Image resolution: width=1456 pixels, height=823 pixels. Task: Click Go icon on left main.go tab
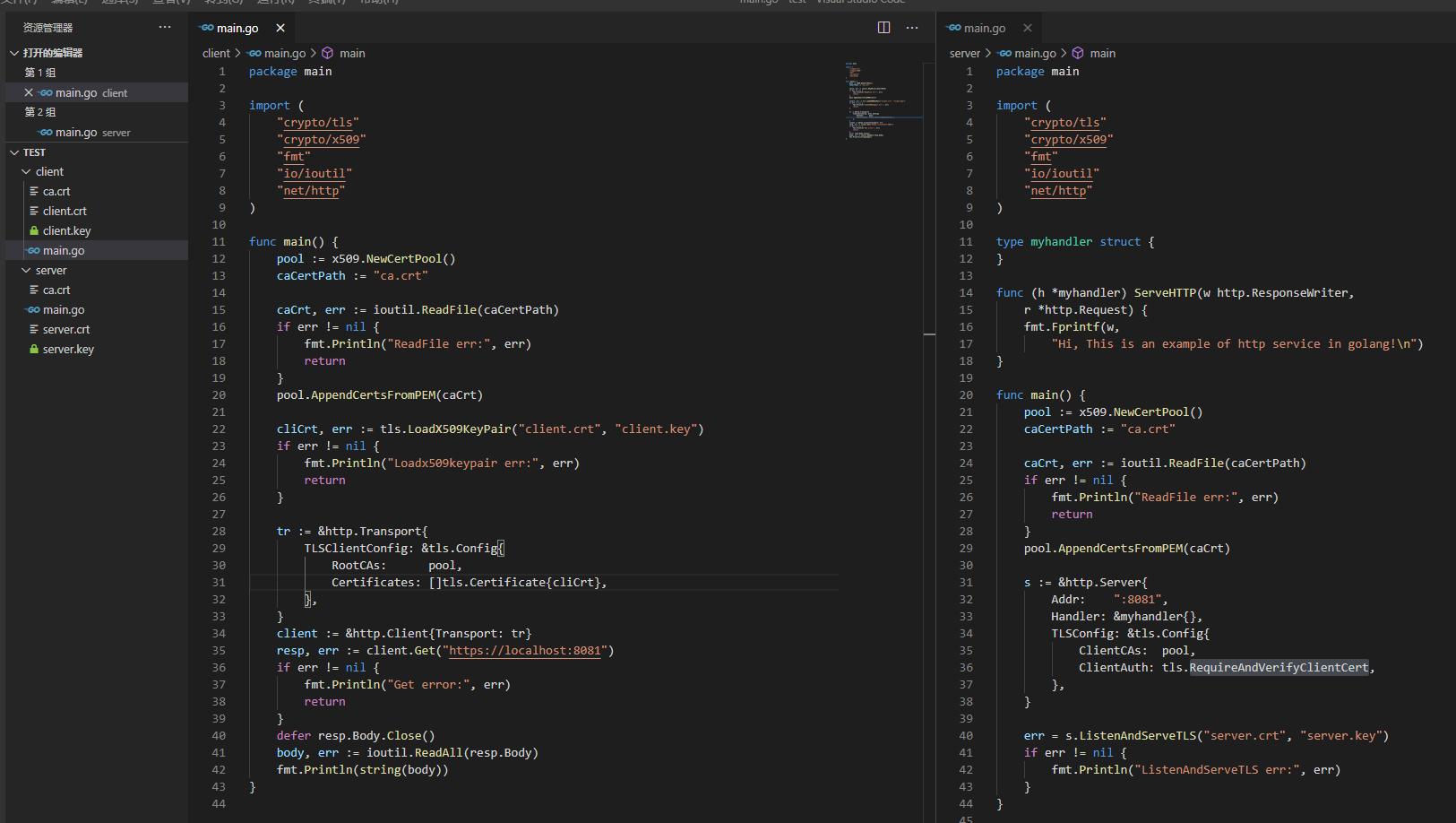[207, 28]
